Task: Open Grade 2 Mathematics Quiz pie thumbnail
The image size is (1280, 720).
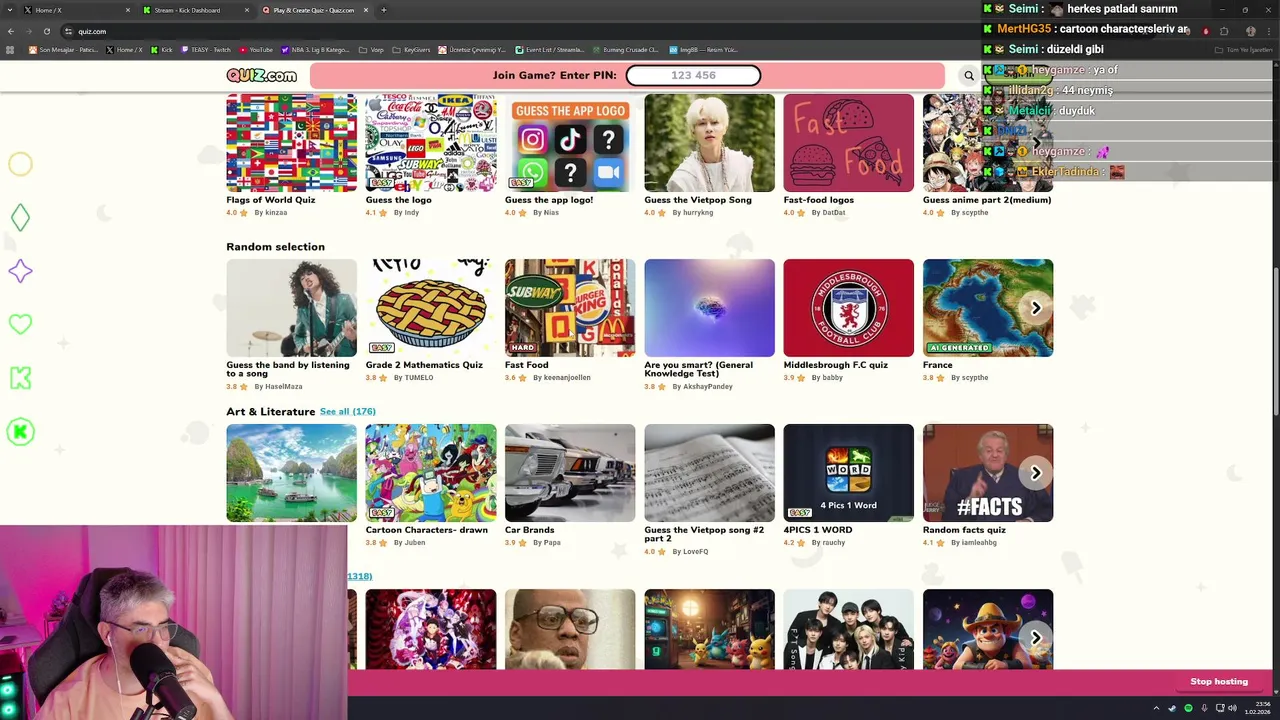Action: click(x=430, y=308)
